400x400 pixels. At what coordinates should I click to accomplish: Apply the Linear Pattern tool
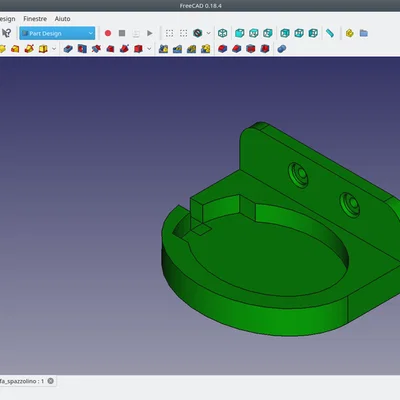[177, 49]
